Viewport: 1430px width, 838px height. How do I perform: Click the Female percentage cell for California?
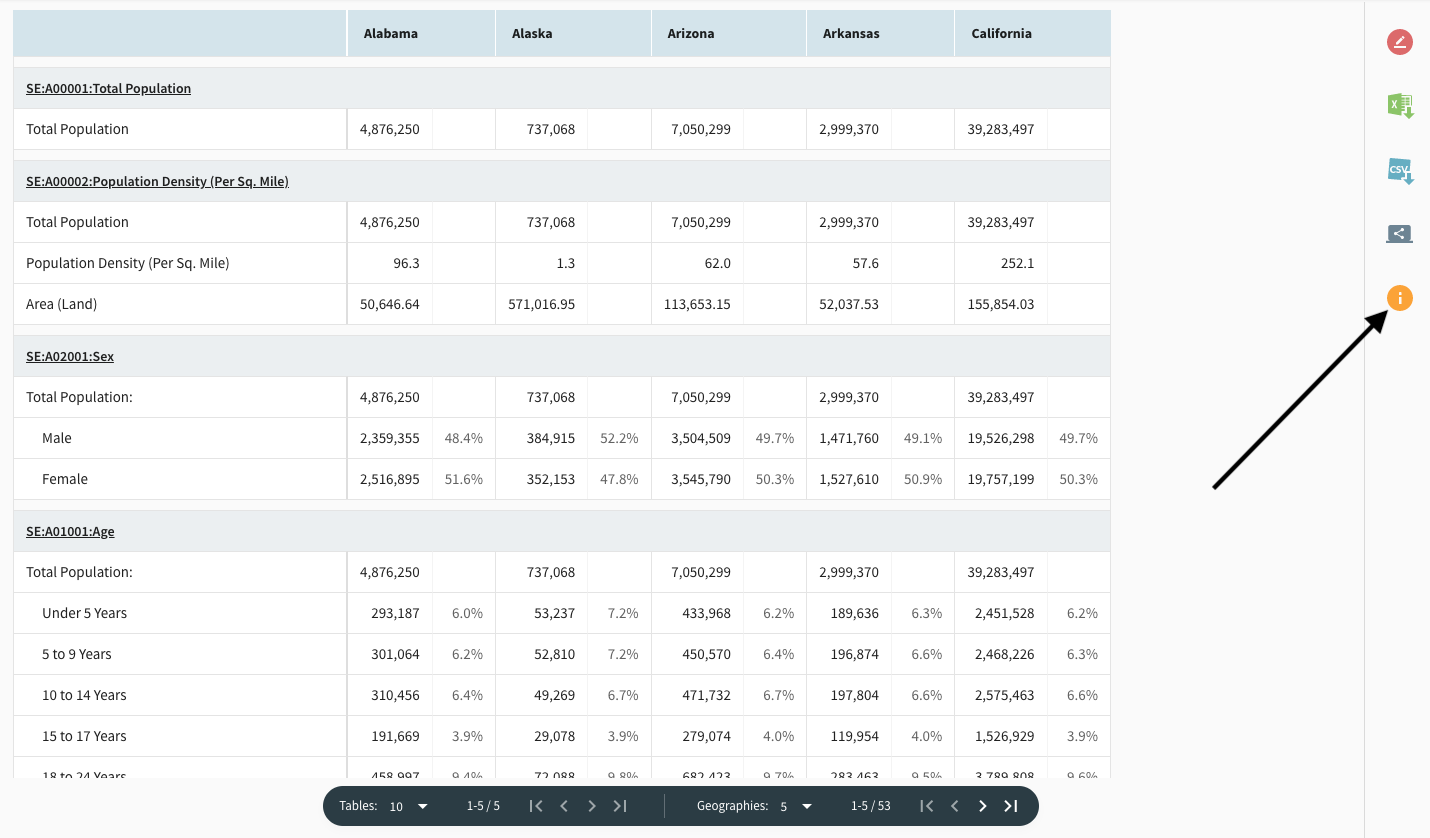point(1077,479)
